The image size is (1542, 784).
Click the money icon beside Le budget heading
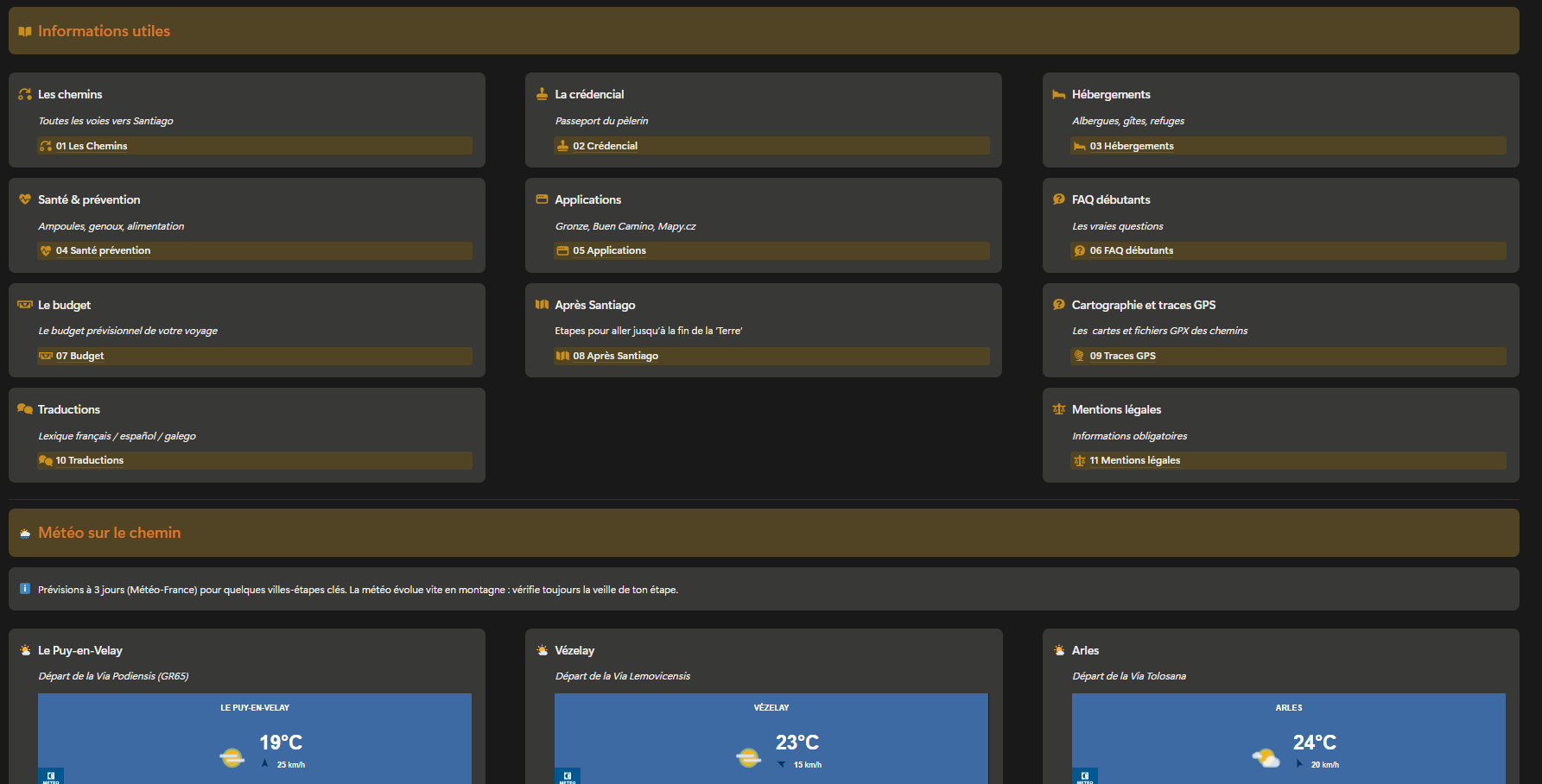pos(25,305)
